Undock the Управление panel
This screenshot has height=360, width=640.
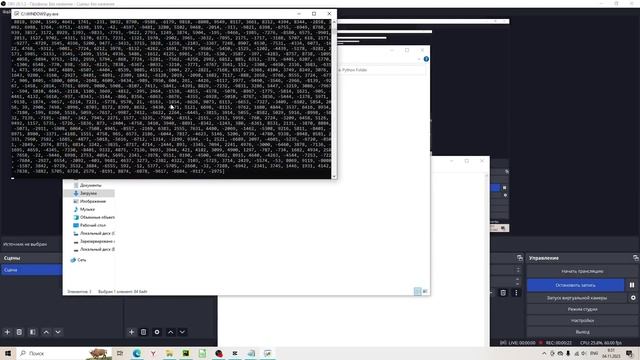click(x=636, y=258)
